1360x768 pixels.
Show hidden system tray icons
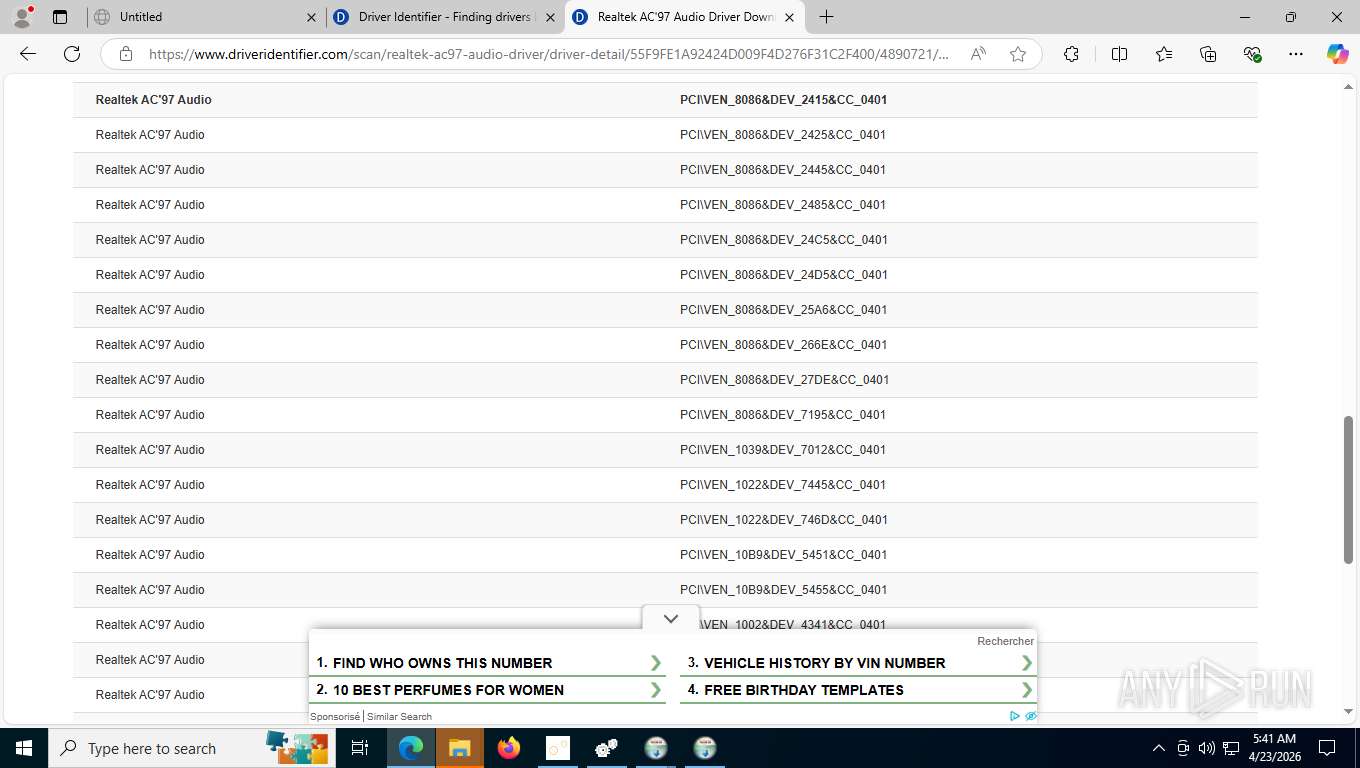click(1159, 748)
